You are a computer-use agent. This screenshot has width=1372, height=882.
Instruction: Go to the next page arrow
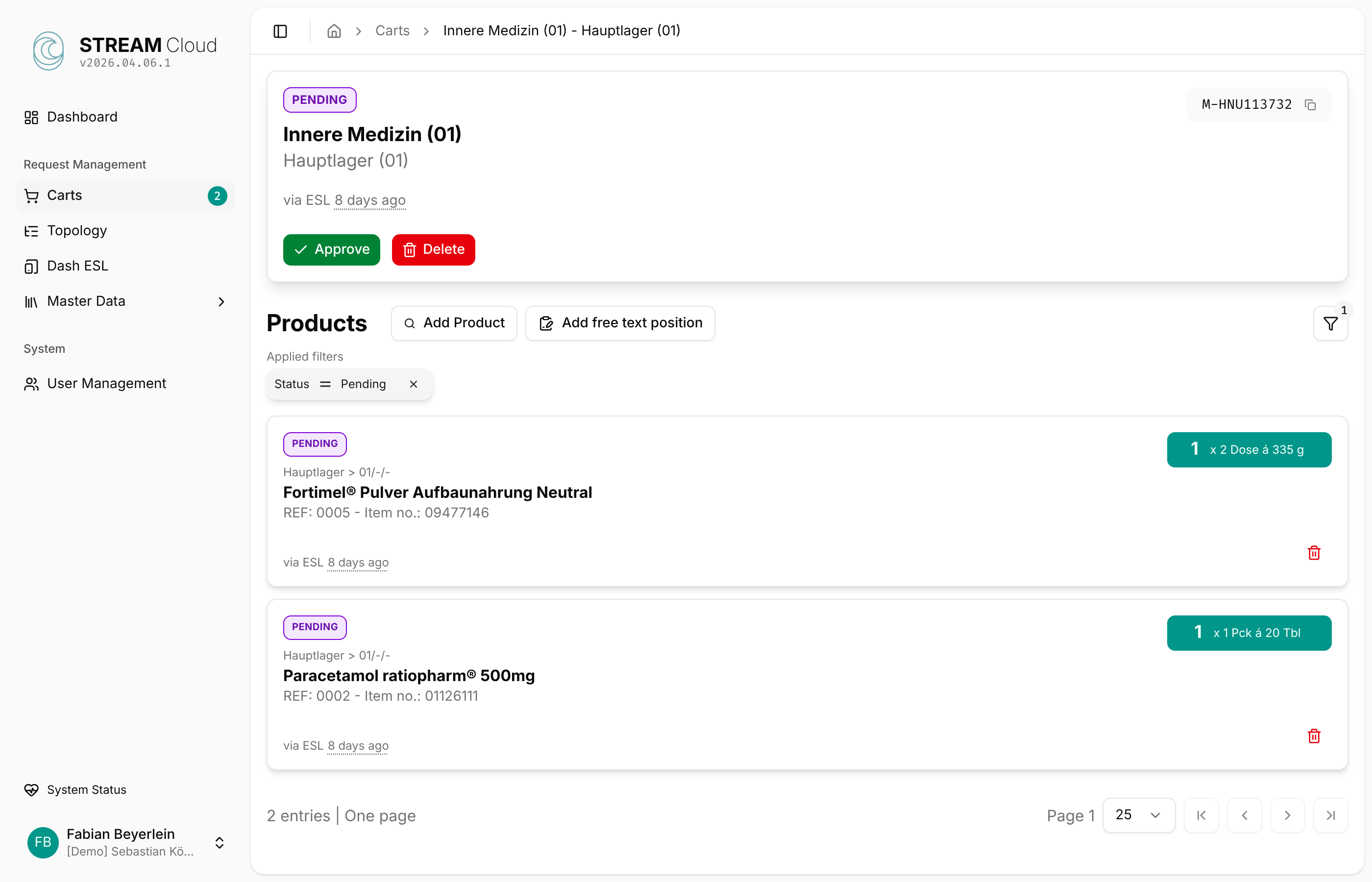pos(1287,815)
